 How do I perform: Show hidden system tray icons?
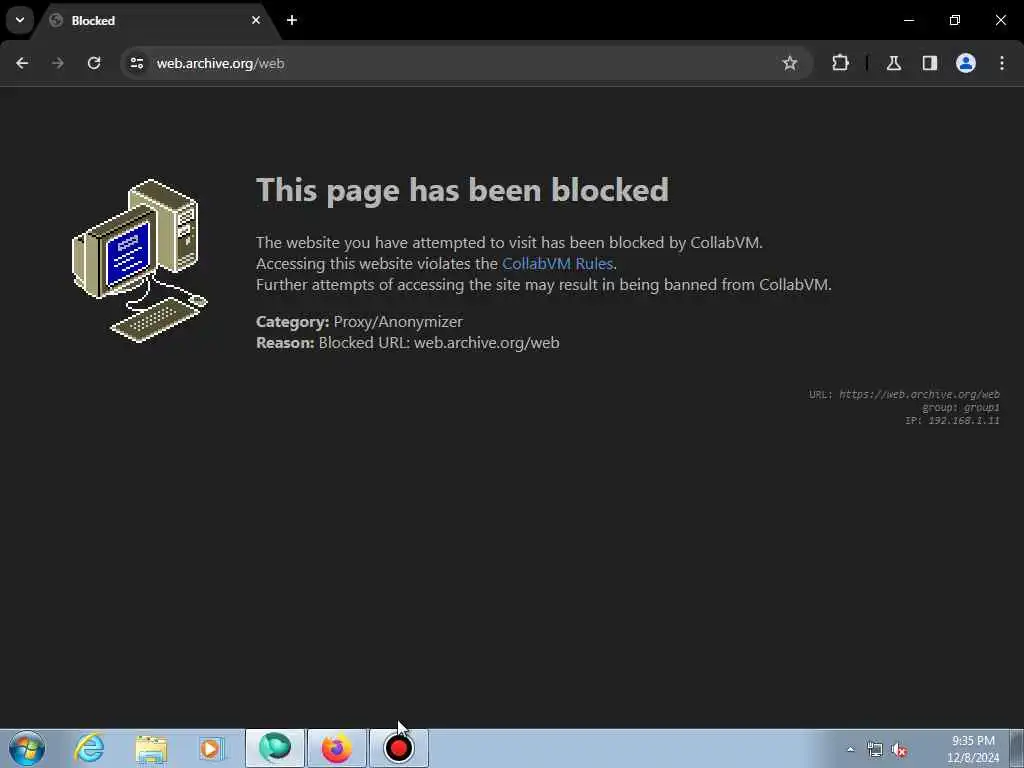[850, 750]
